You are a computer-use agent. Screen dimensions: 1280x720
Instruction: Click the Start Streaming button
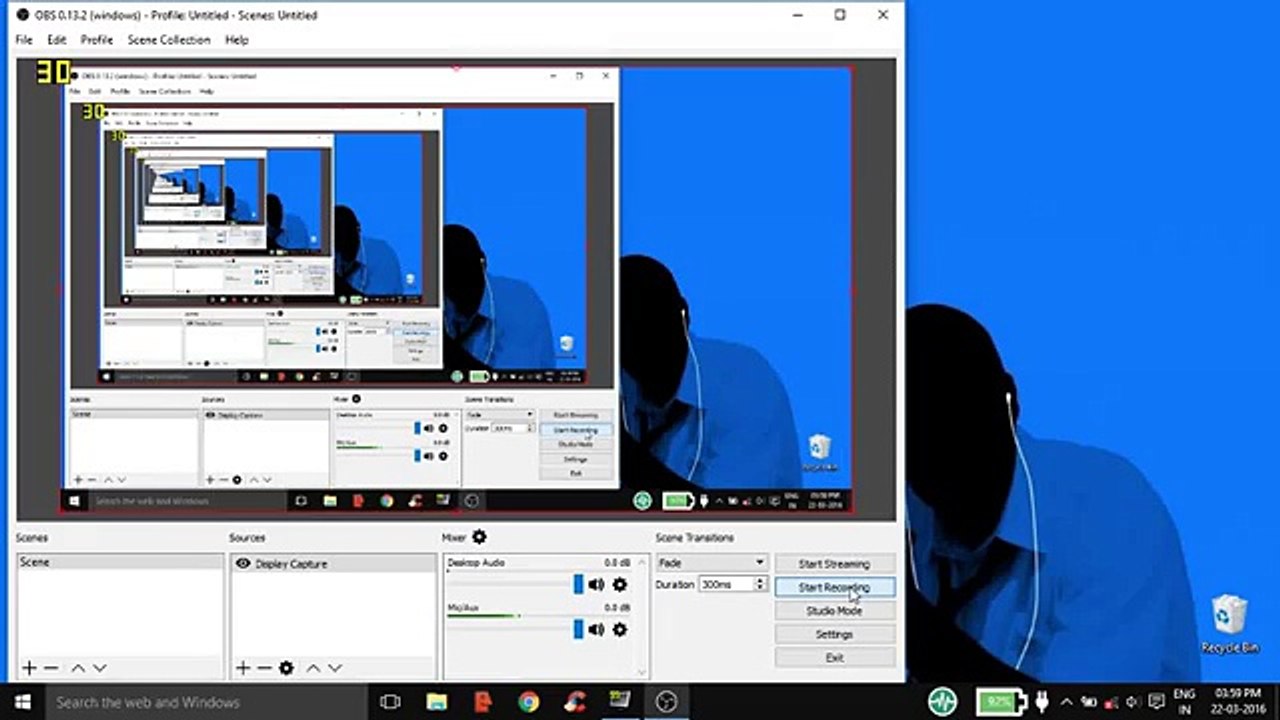(x=835, y=564)
